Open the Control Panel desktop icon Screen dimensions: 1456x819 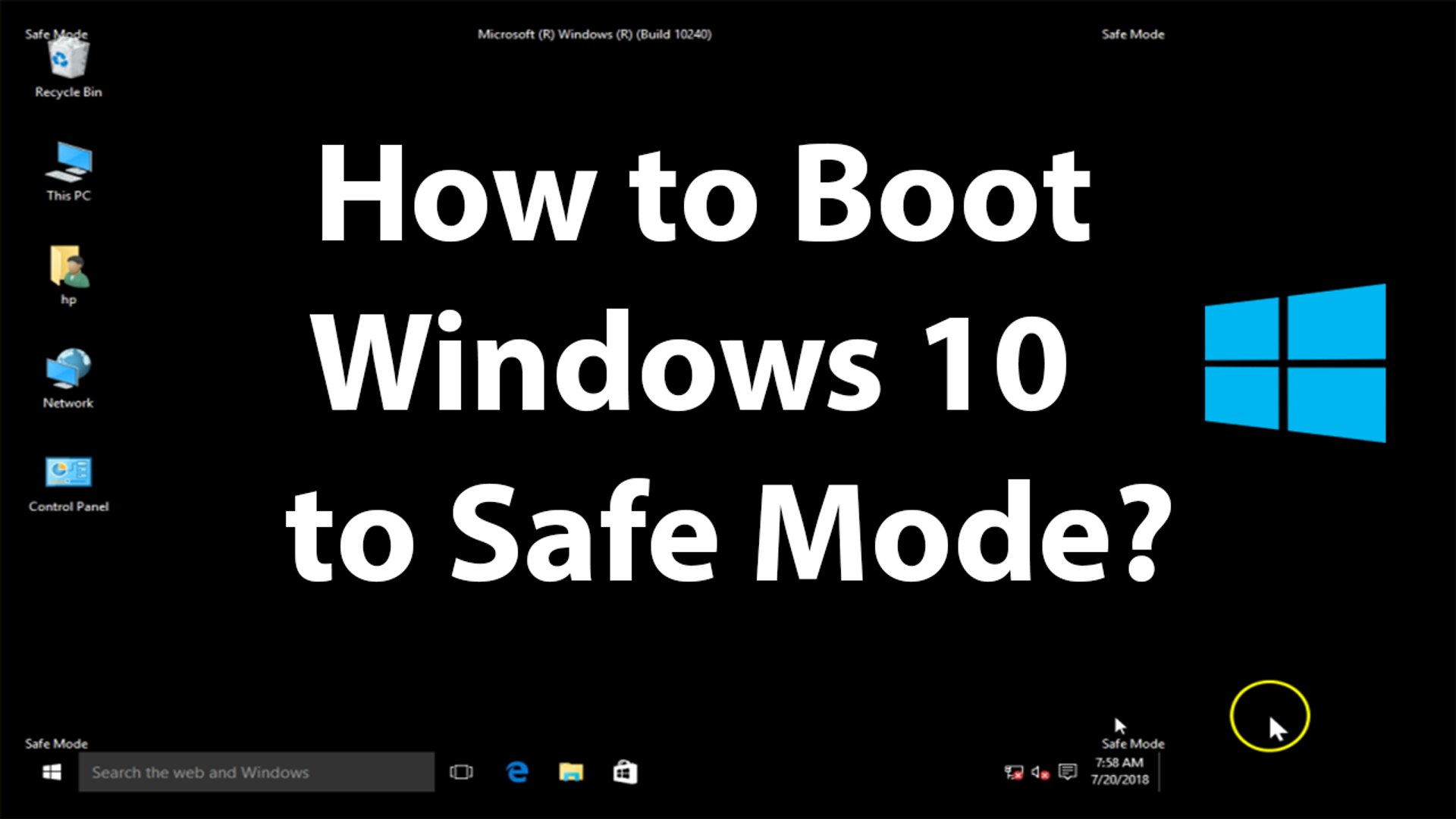pyautogui.click(x=68, y=472)
